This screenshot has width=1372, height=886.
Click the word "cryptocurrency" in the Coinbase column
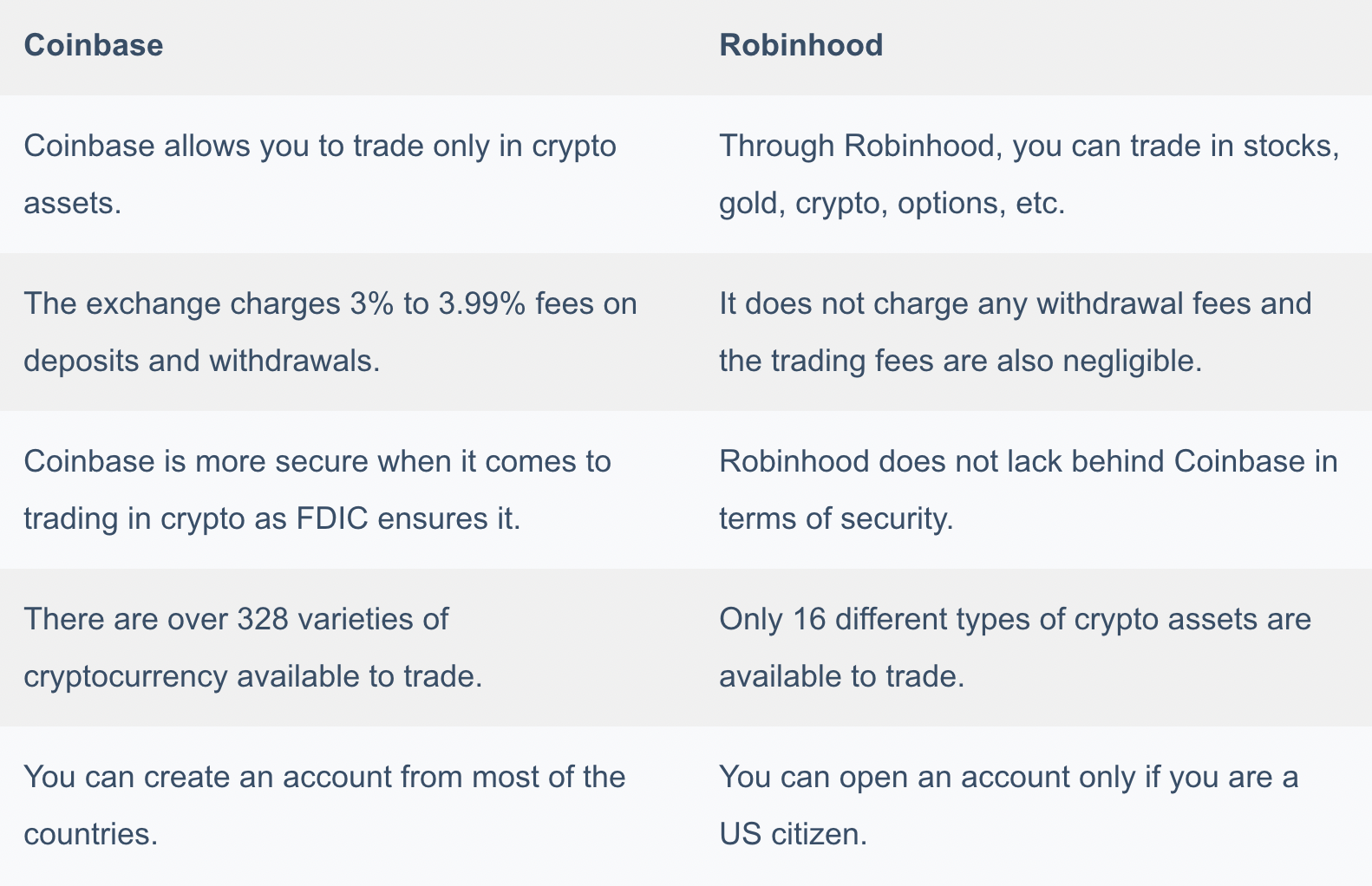(125, 677)
